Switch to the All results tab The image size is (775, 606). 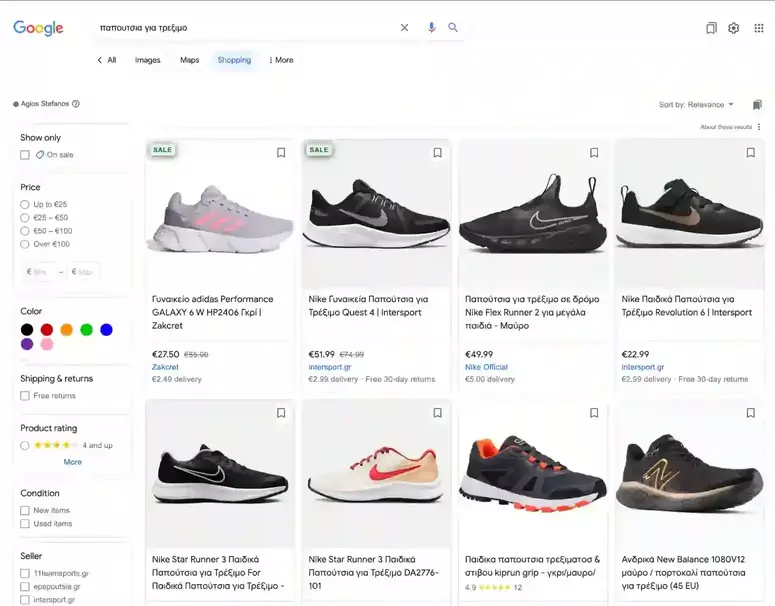(x=112, y=60)
